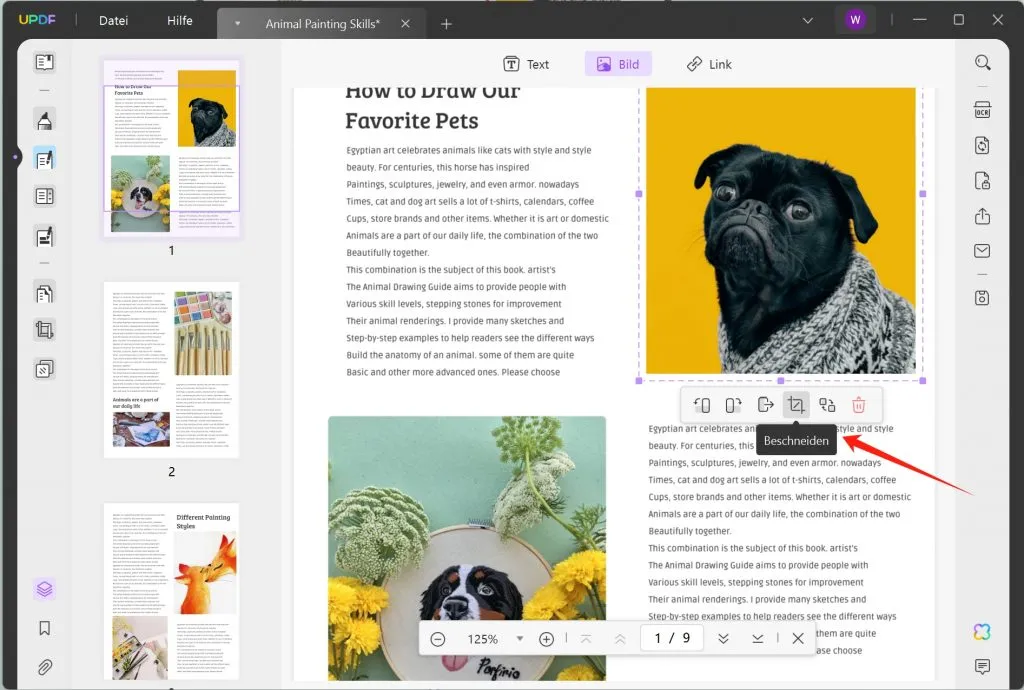
Task: Select the Text edit mode
Action: click(x=526, y=64)
